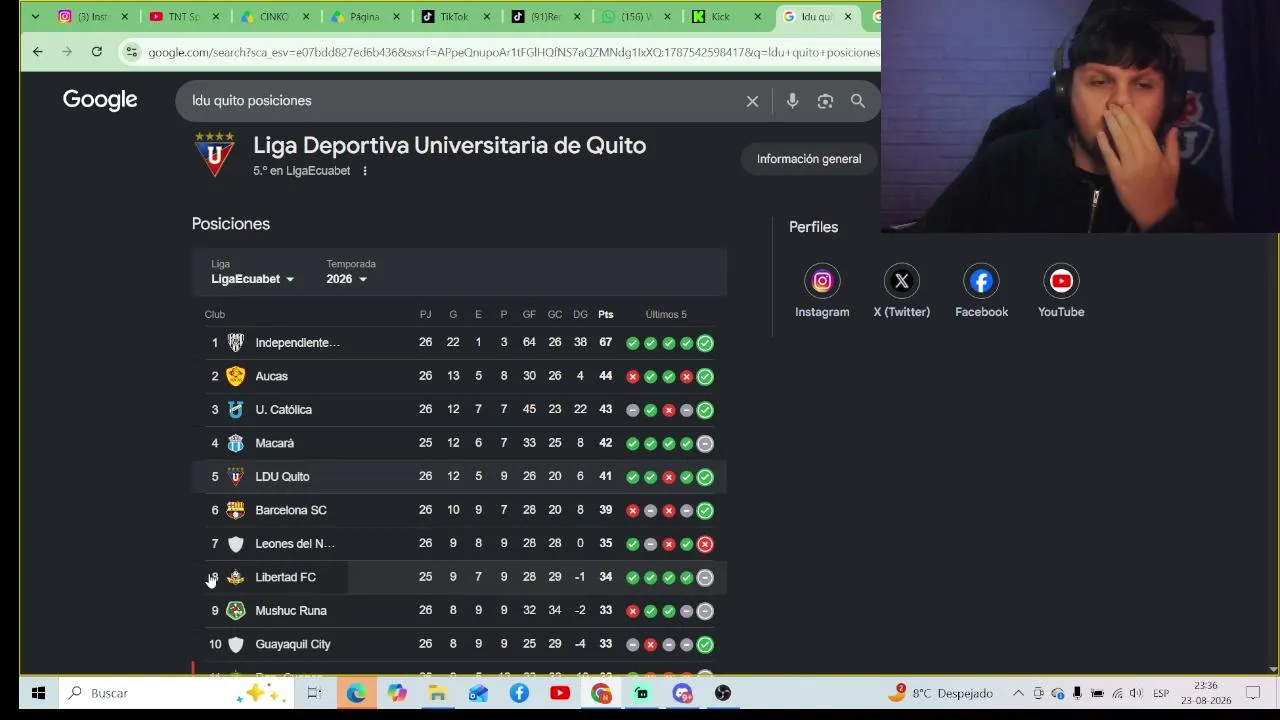Close the active Google search tab
The image size is (1280, 720).
[848, 17]
